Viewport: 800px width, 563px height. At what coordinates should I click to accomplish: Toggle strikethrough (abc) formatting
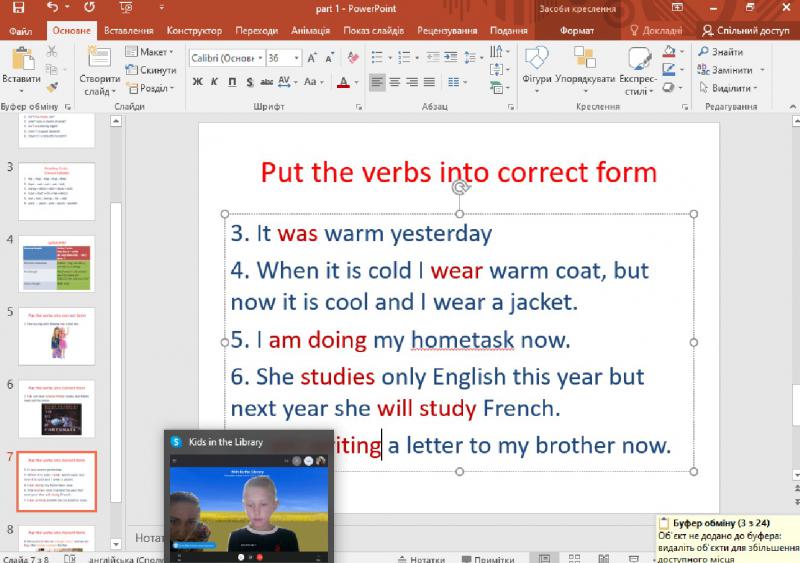point(266,82)
